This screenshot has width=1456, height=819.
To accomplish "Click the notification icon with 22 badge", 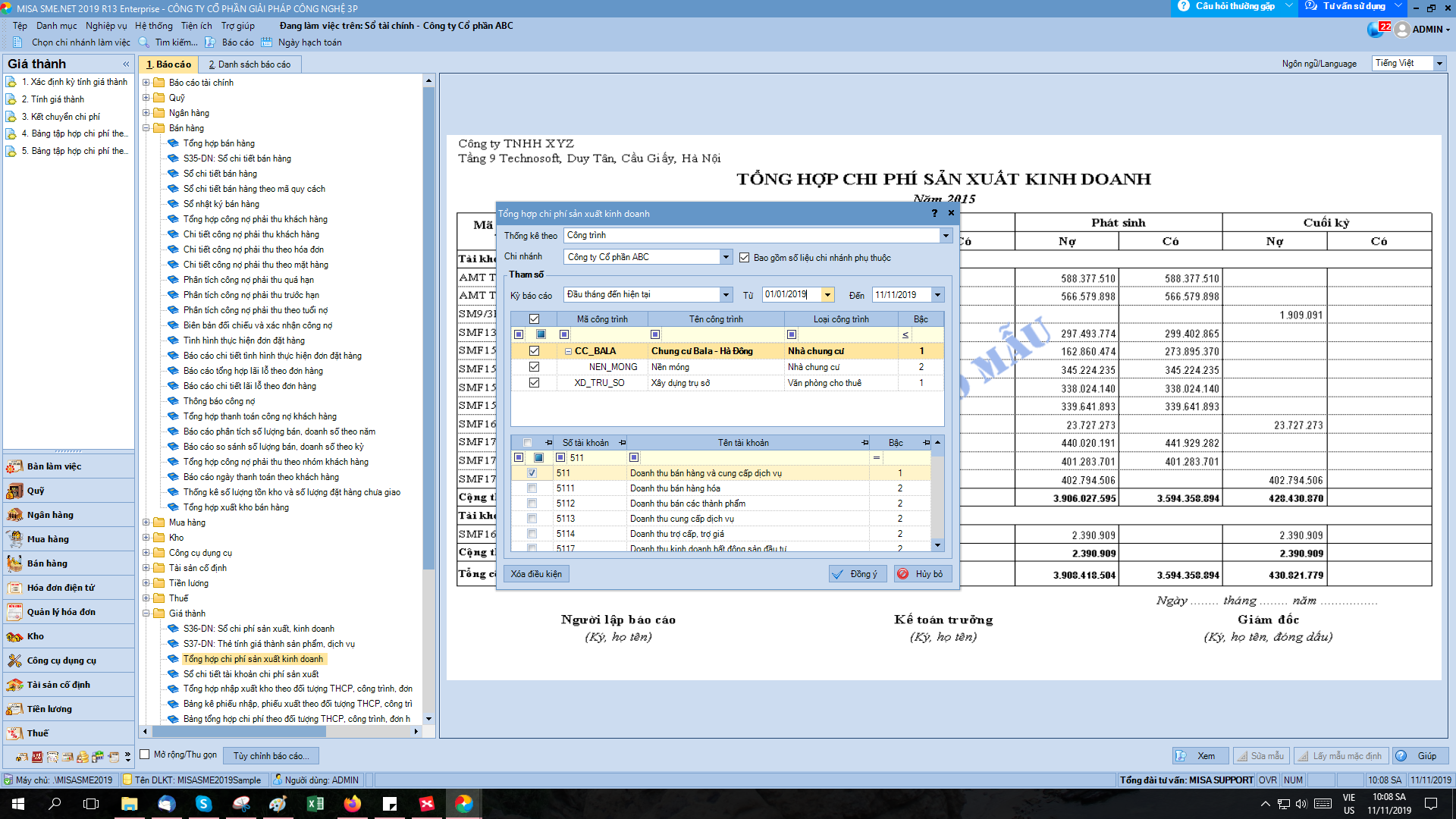I will pos(1378,30).
